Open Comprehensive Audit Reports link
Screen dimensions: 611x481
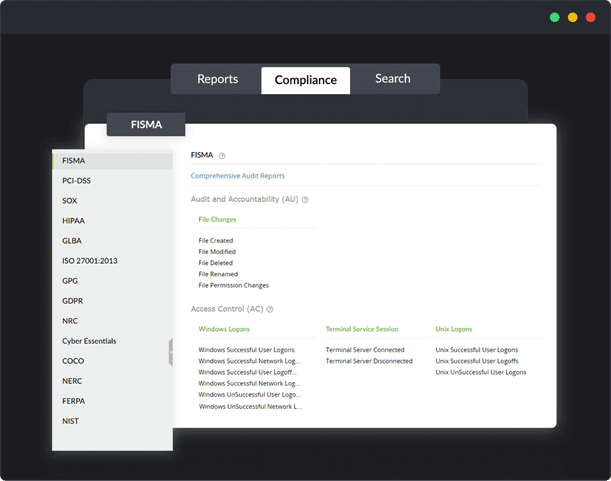238,176
